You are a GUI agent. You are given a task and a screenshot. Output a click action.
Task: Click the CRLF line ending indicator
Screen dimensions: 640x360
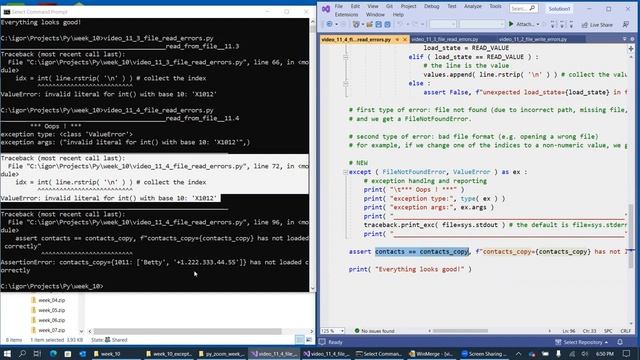(x=625, y=331)
